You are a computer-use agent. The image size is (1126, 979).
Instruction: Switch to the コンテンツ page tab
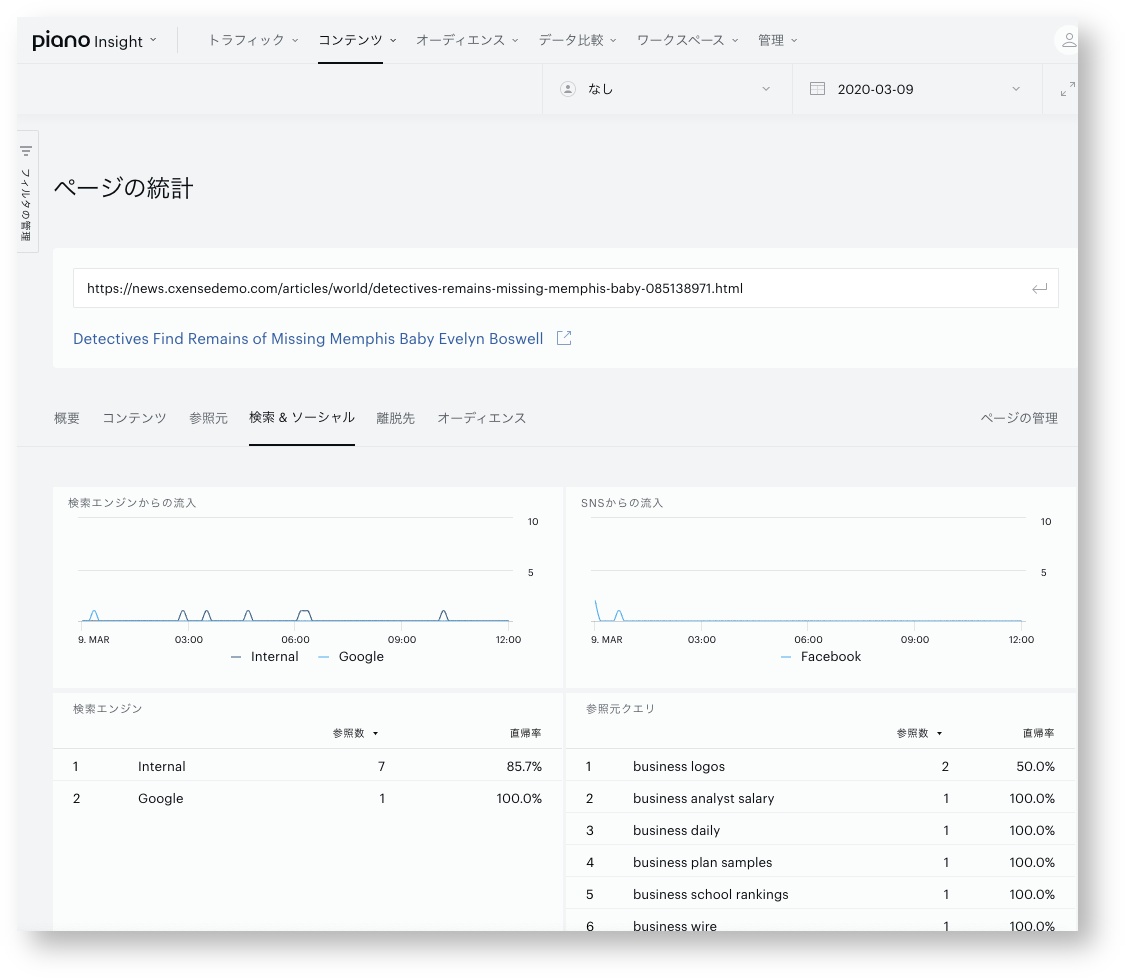coord(134,418)
